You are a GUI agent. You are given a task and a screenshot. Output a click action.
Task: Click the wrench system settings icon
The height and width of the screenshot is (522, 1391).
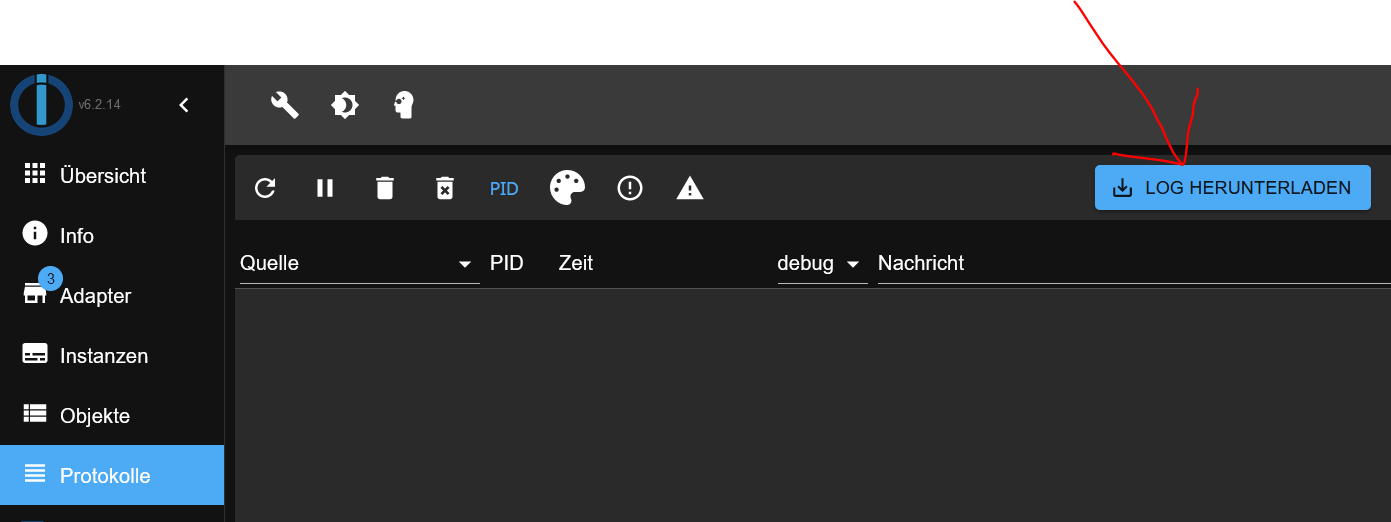click(285, 105)
